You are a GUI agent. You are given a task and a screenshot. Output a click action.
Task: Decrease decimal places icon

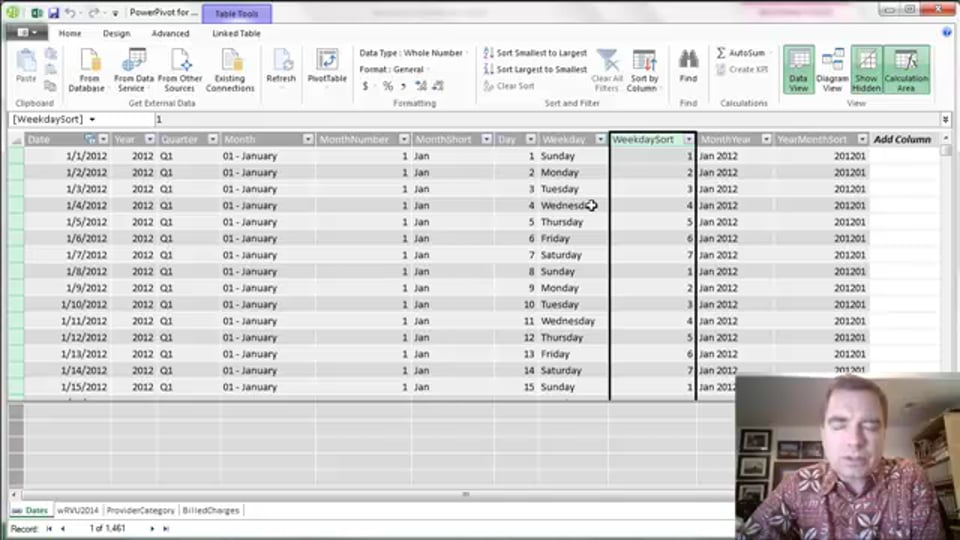(438, 86)
